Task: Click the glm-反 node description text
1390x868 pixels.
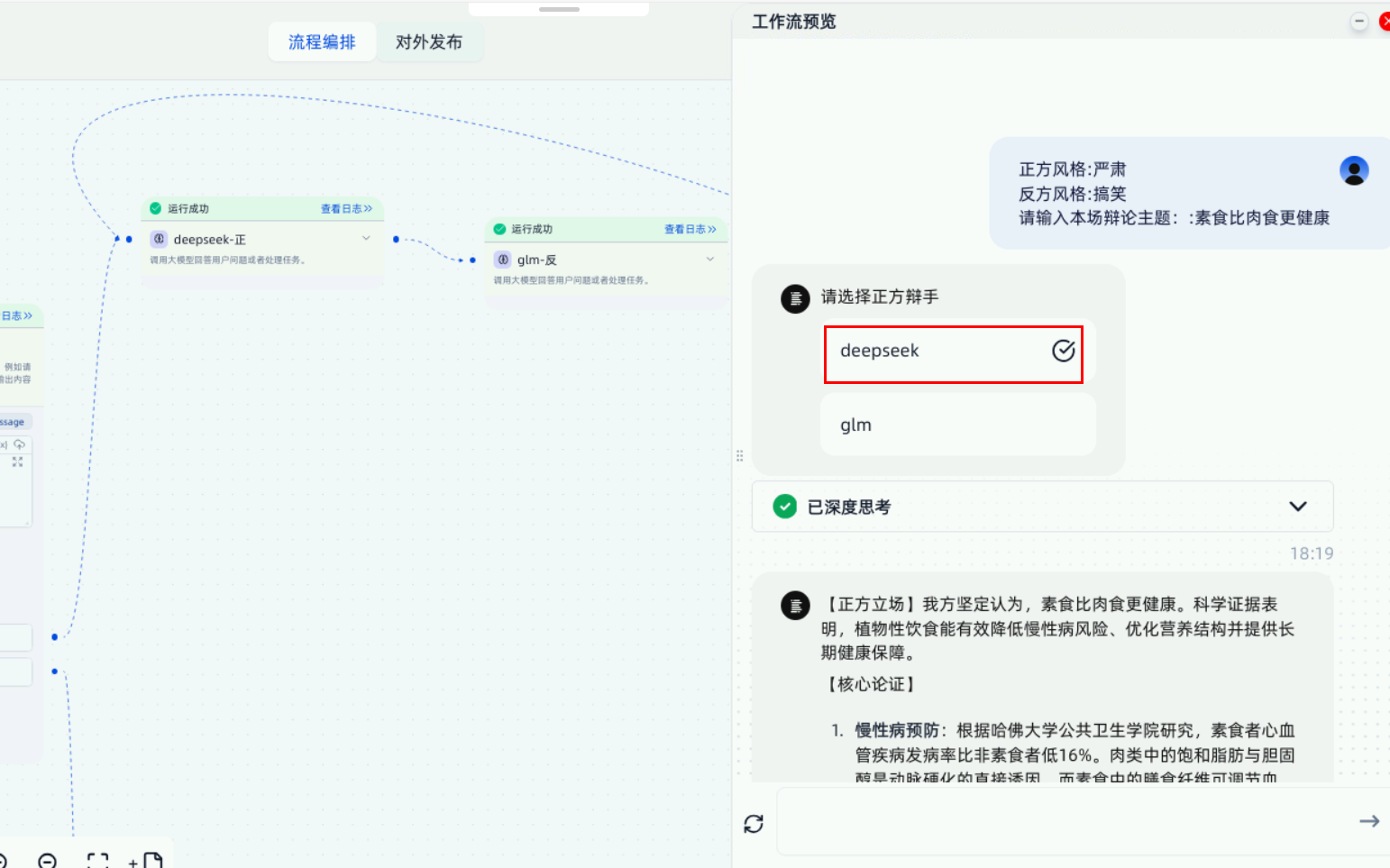Action: 572,280
